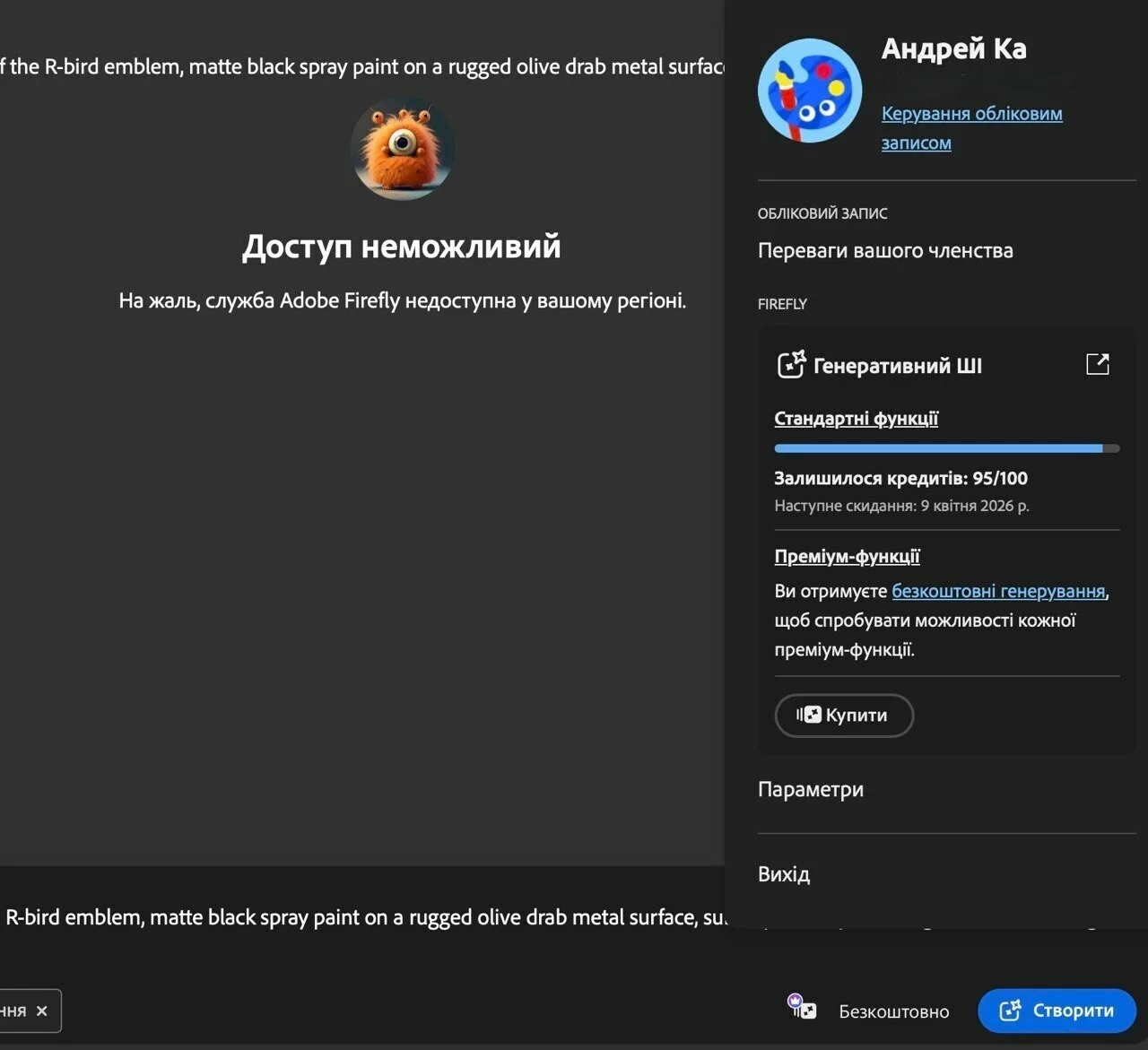Image resolution: width=1148 pixels, height=1050 pixels.
Task: Click the Безкоштовно label
Action: click(894, 1011)
